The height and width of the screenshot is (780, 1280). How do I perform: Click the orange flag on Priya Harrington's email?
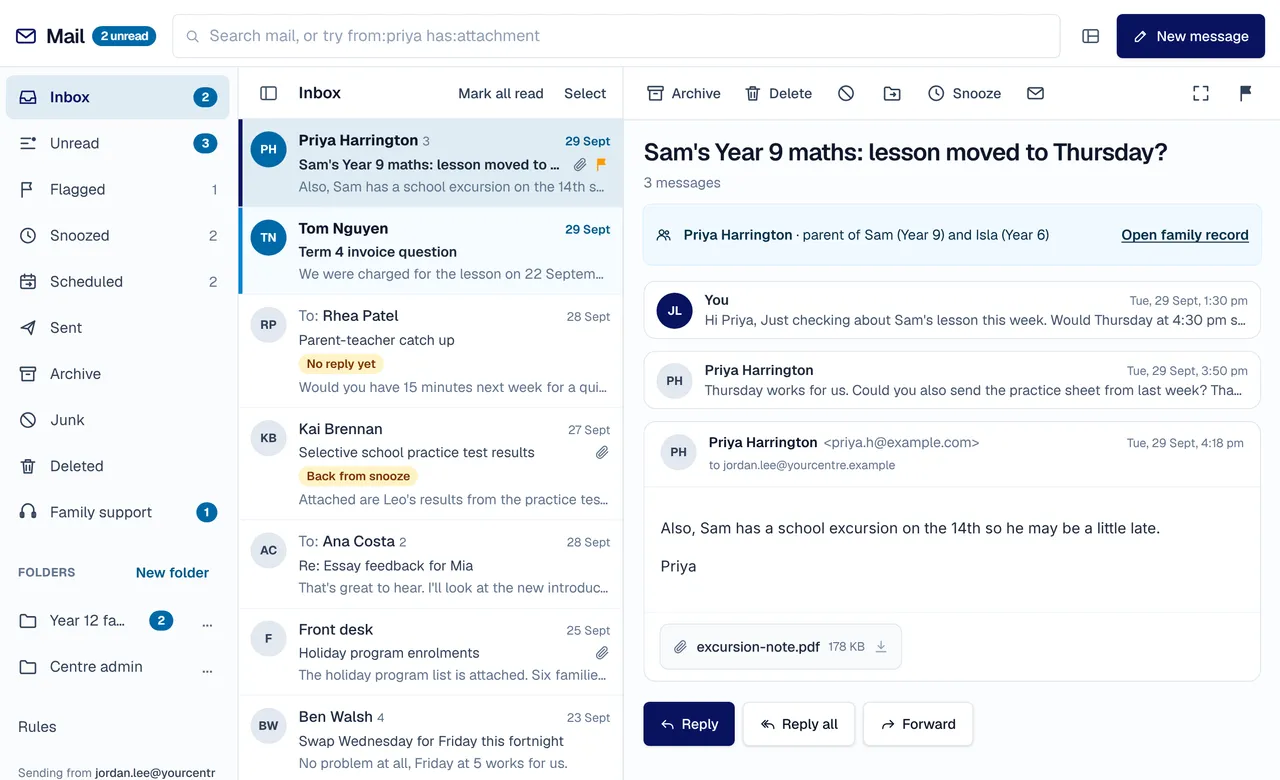(601, 164)
